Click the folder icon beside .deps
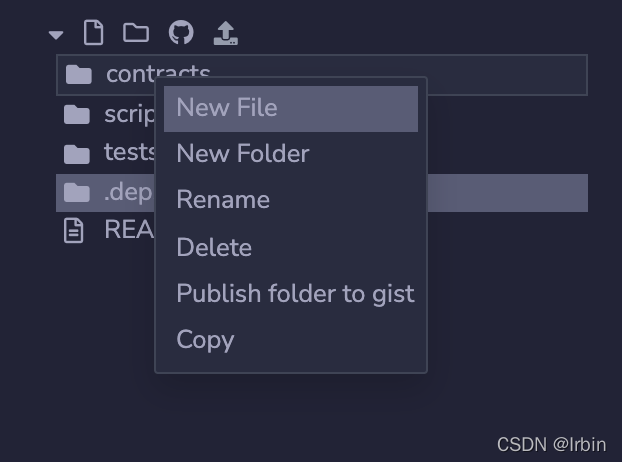 click(x=77, y=192)
